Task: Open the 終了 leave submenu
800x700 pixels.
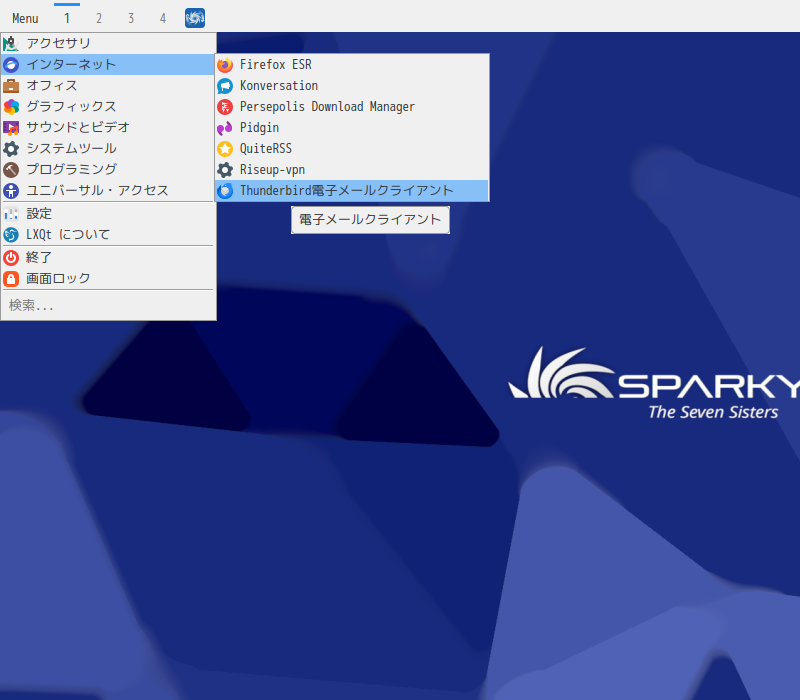Action: click(x=108, y=257)
